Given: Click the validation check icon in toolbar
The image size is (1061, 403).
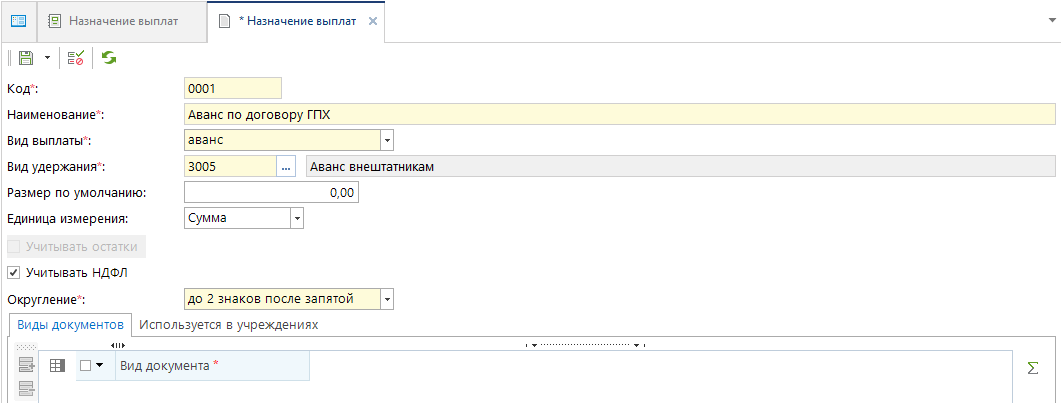Looking at the screenshot, I should pyautogui.click(x=76, y=59).
